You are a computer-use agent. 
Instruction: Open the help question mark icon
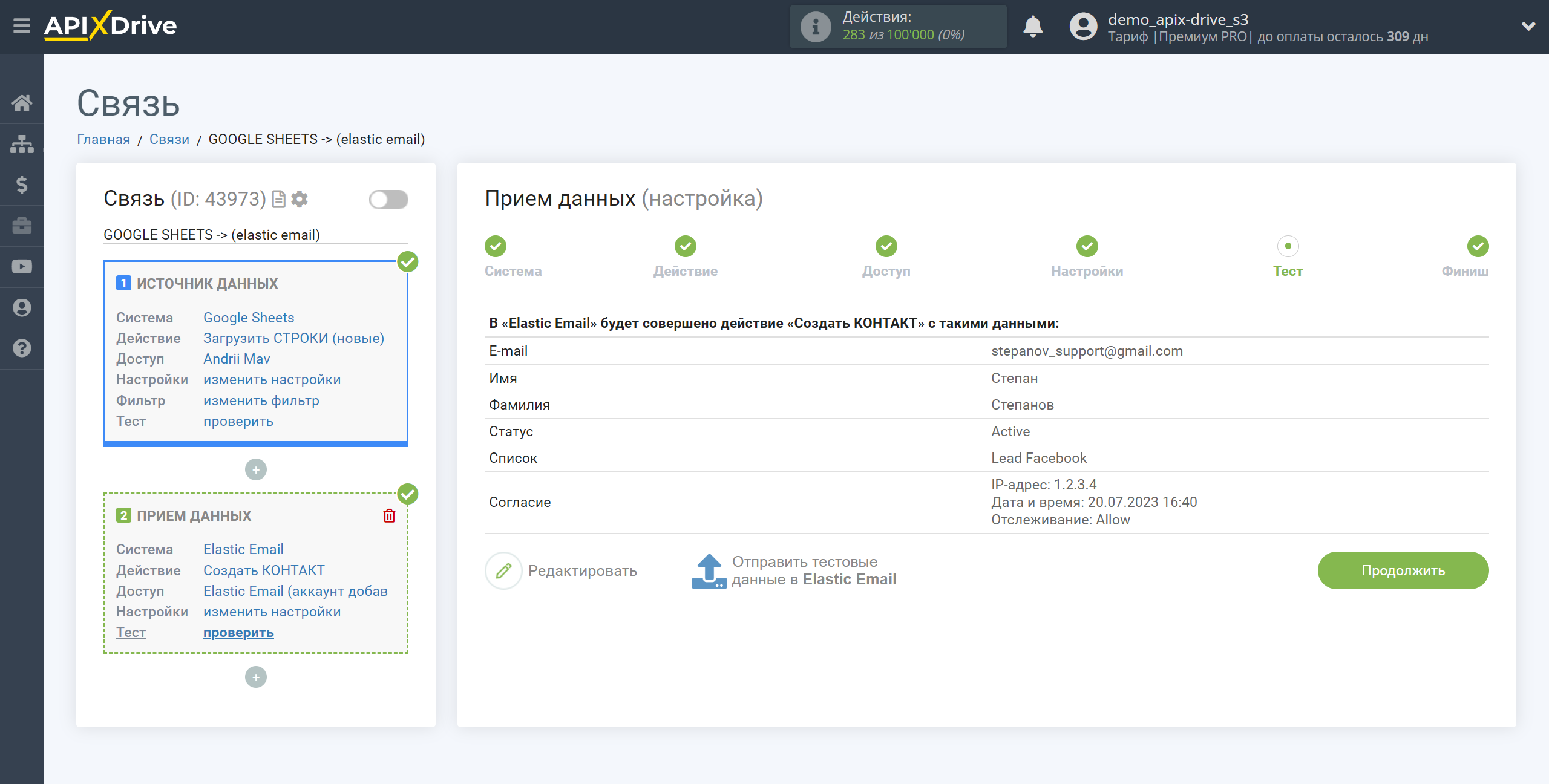coord(22,348)
